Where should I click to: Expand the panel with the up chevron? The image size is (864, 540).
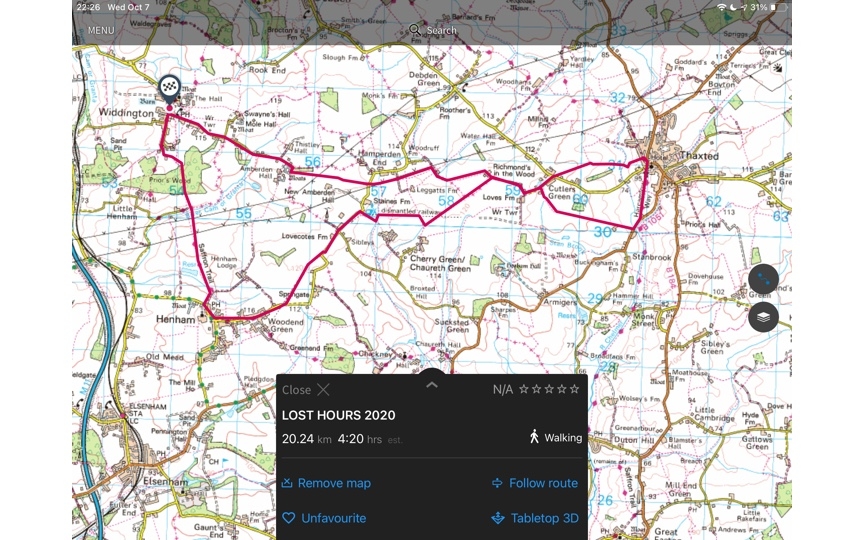tap(432, 385)
